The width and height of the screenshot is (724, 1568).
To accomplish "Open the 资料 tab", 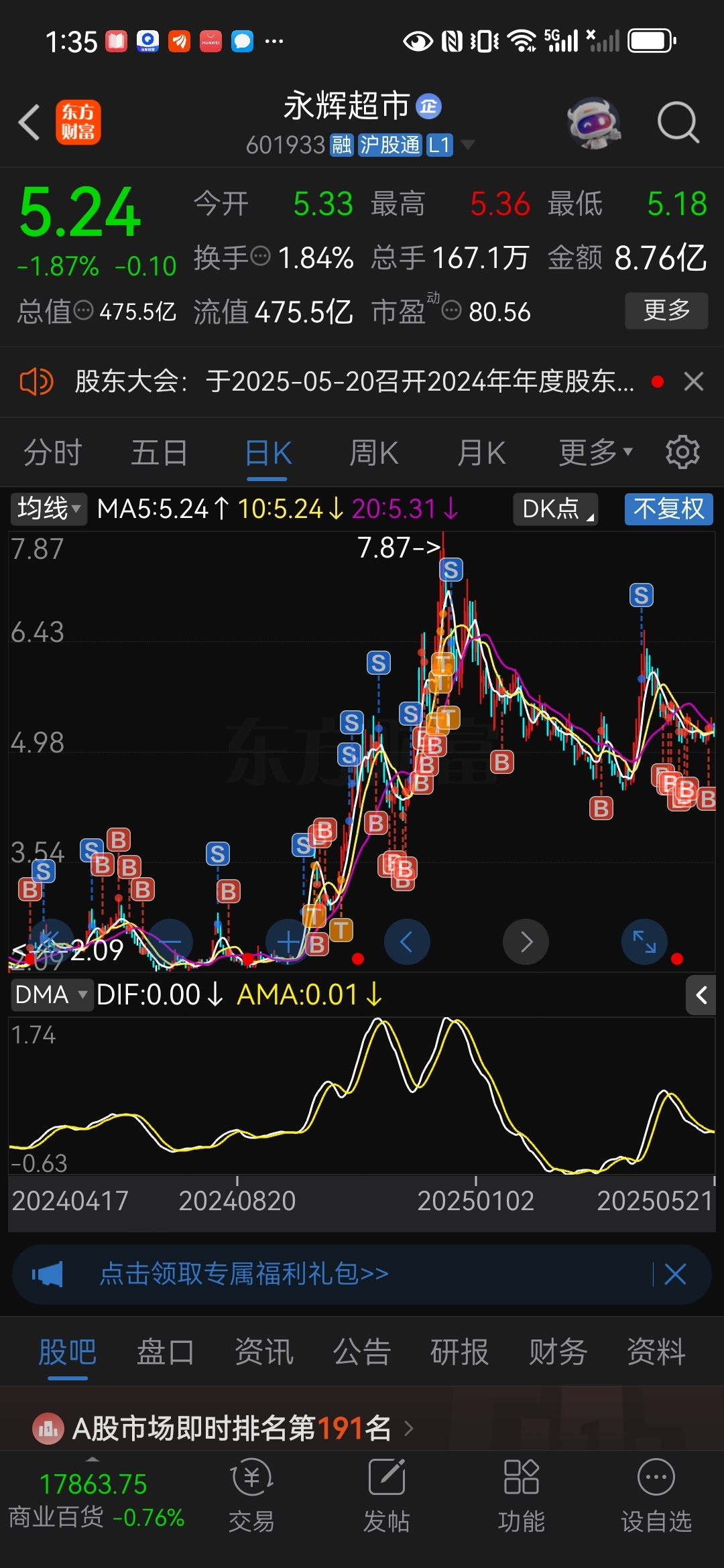I will (656, 1352).
